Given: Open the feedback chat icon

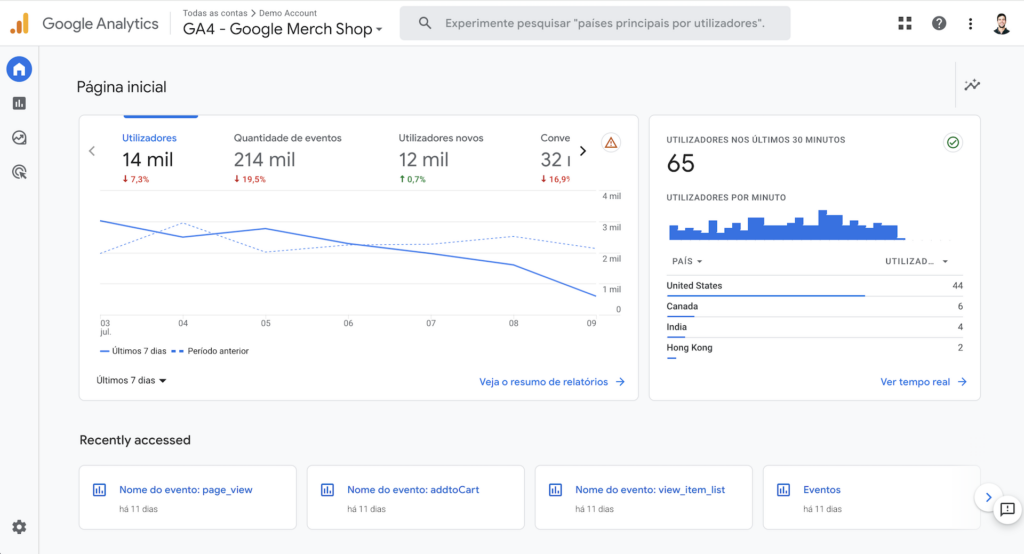Looking at the screenshot, I should click(1007, 509).
